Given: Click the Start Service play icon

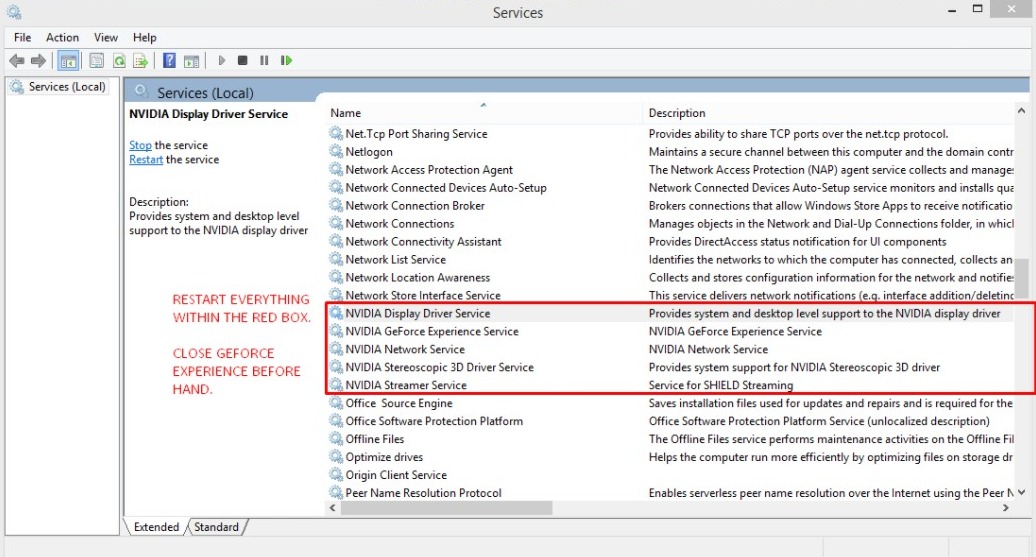Looking at the screenshot, I should tap(222, 61).
